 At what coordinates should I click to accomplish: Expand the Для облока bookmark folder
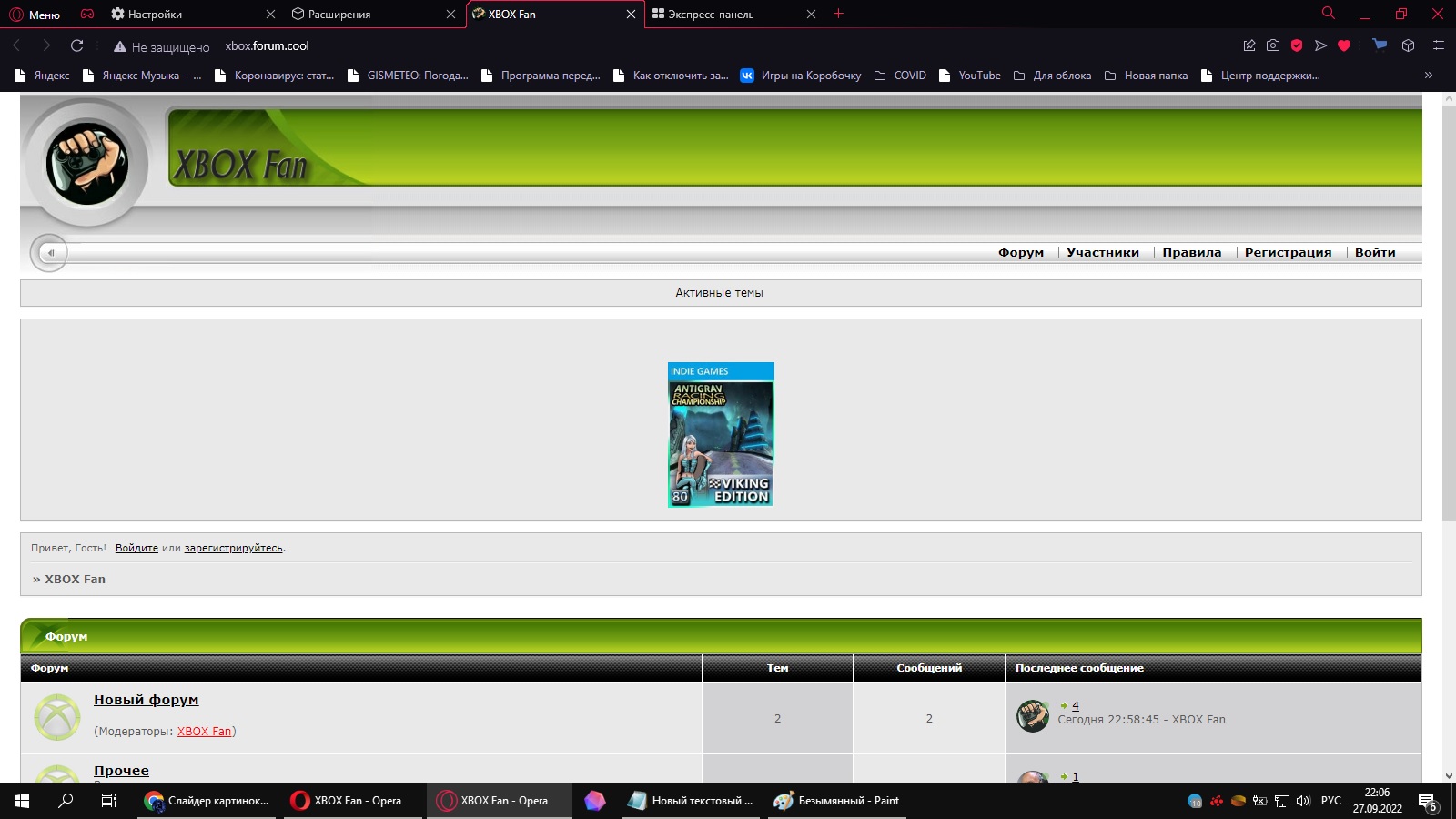pos(1052,76)
